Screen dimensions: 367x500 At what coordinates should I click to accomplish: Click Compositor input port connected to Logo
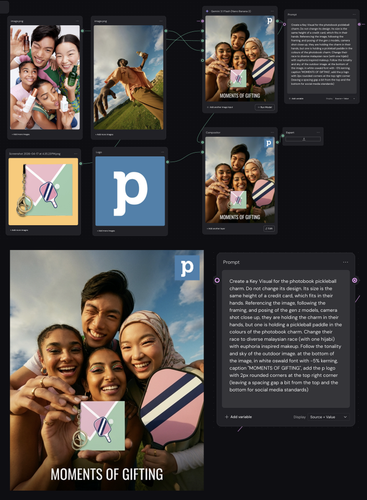tap(202, 152)
